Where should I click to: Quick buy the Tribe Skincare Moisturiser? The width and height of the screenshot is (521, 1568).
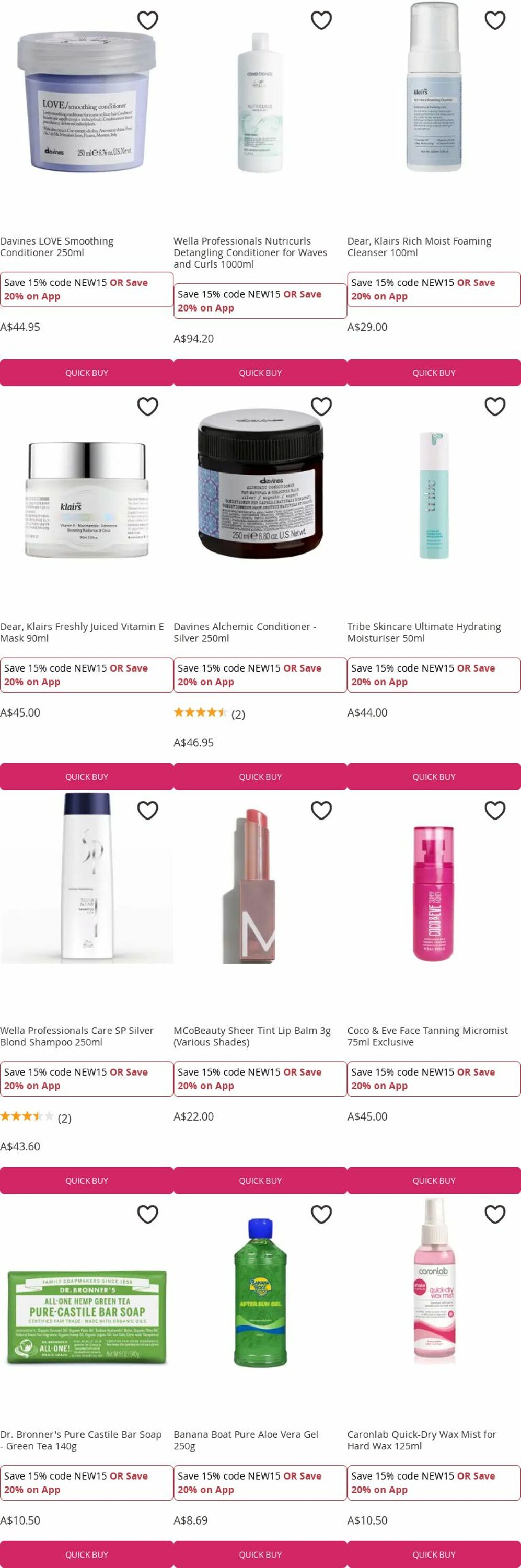click(x=434, y=777)
